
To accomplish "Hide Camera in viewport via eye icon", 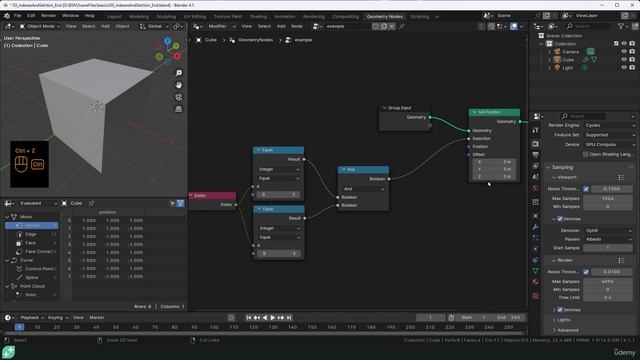I will tap(624, 51).
